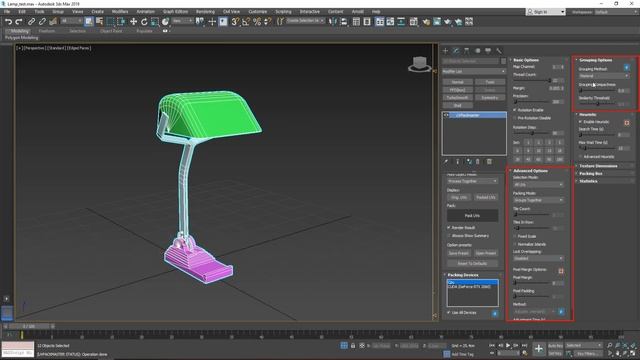The image size is (640, 360).
Task: Open the Customize menu
Action: (x=258, y=12)
